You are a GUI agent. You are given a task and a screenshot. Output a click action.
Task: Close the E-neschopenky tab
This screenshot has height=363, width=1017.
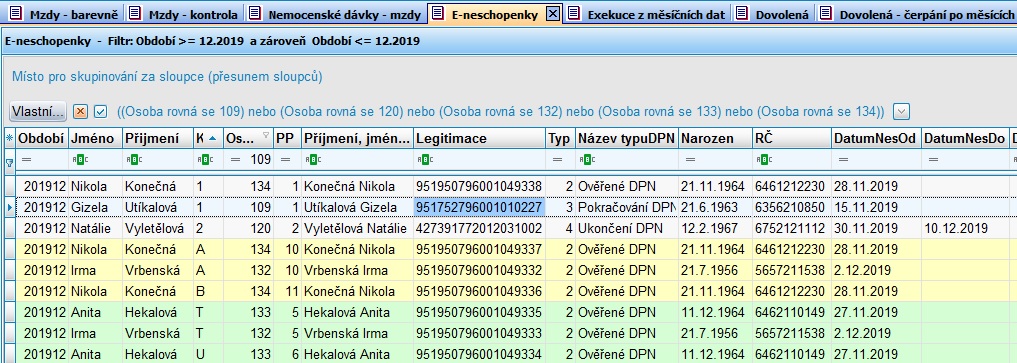click(x=552, y=14)
